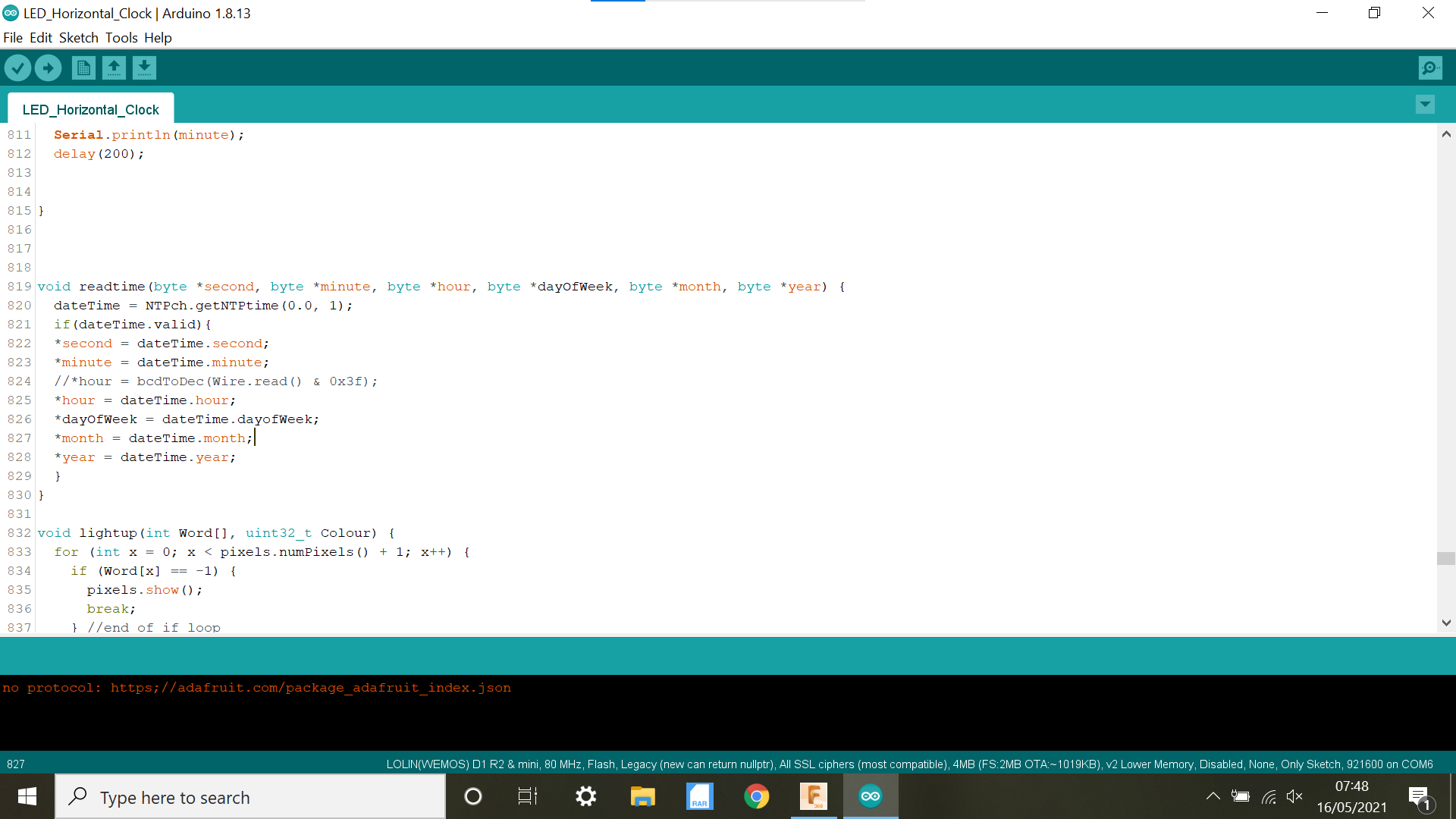Click the Edit menu item
This screenshot has height=819, width=1456.
[40, 38]
